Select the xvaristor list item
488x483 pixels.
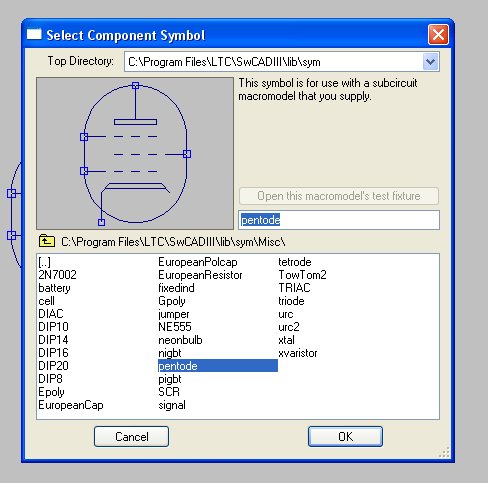pyautogui.click(x=298, y=353)
